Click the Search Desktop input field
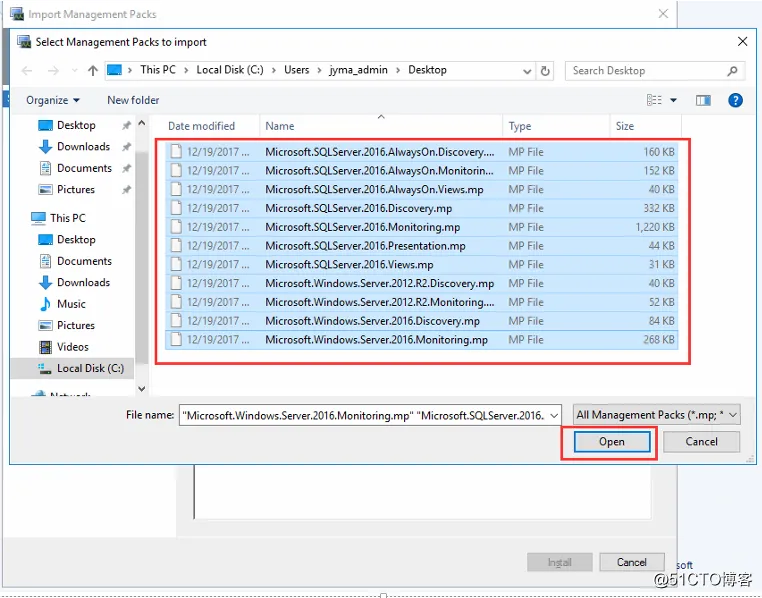Viewport: 762px width, 598px height. coord(648,71)
